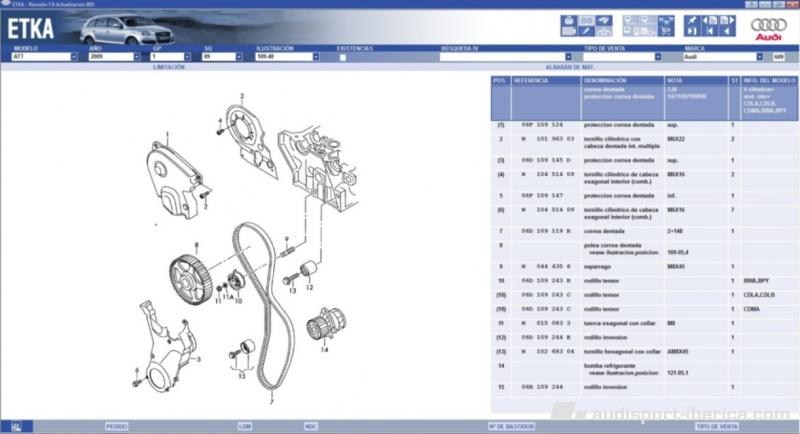Click the skip-forward bar arrow icon
Screen dimensions: 800x434
pos(693,31)
